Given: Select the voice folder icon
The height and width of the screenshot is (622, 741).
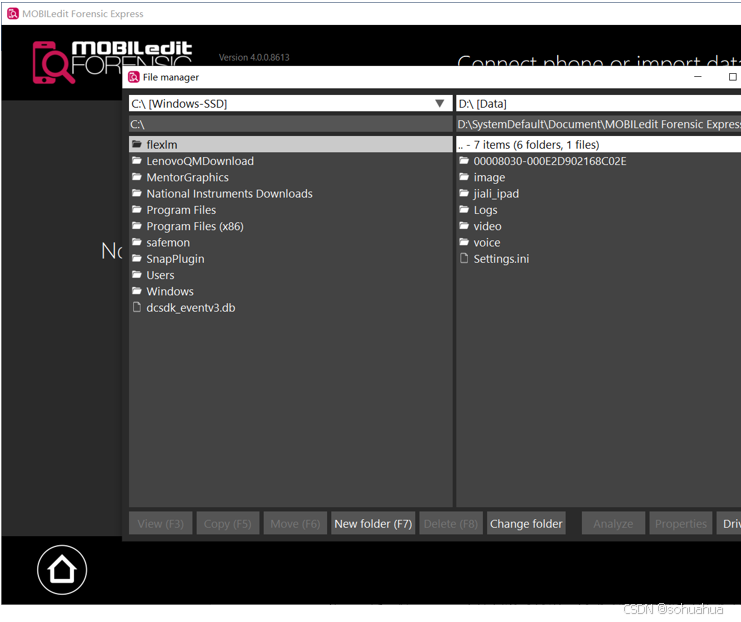Looking at the screenshot, I should click(464, 242).
